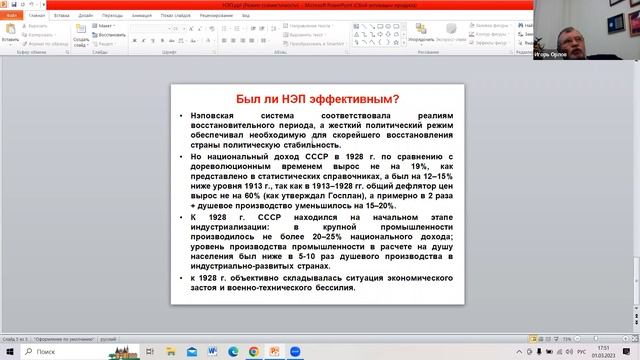Open Google Chrome from the taskbar
This screenshot has width=640, height=360.
pos(253,351)
